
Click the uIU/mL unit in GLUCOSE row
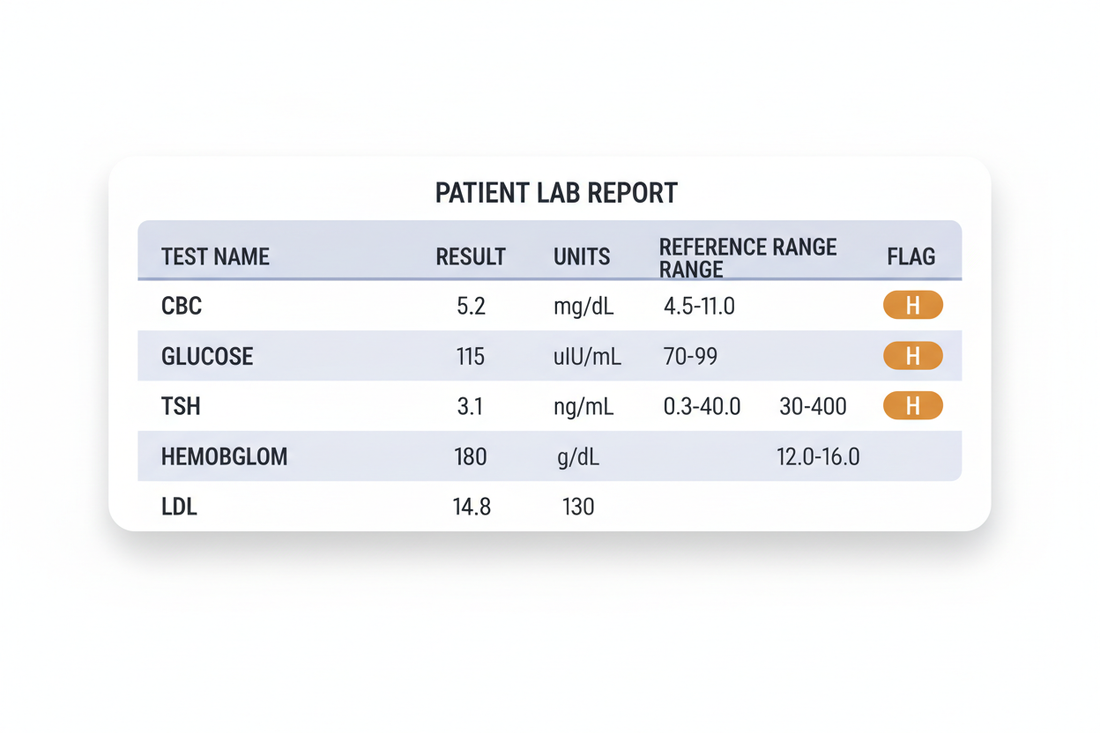tap(587, 356)
